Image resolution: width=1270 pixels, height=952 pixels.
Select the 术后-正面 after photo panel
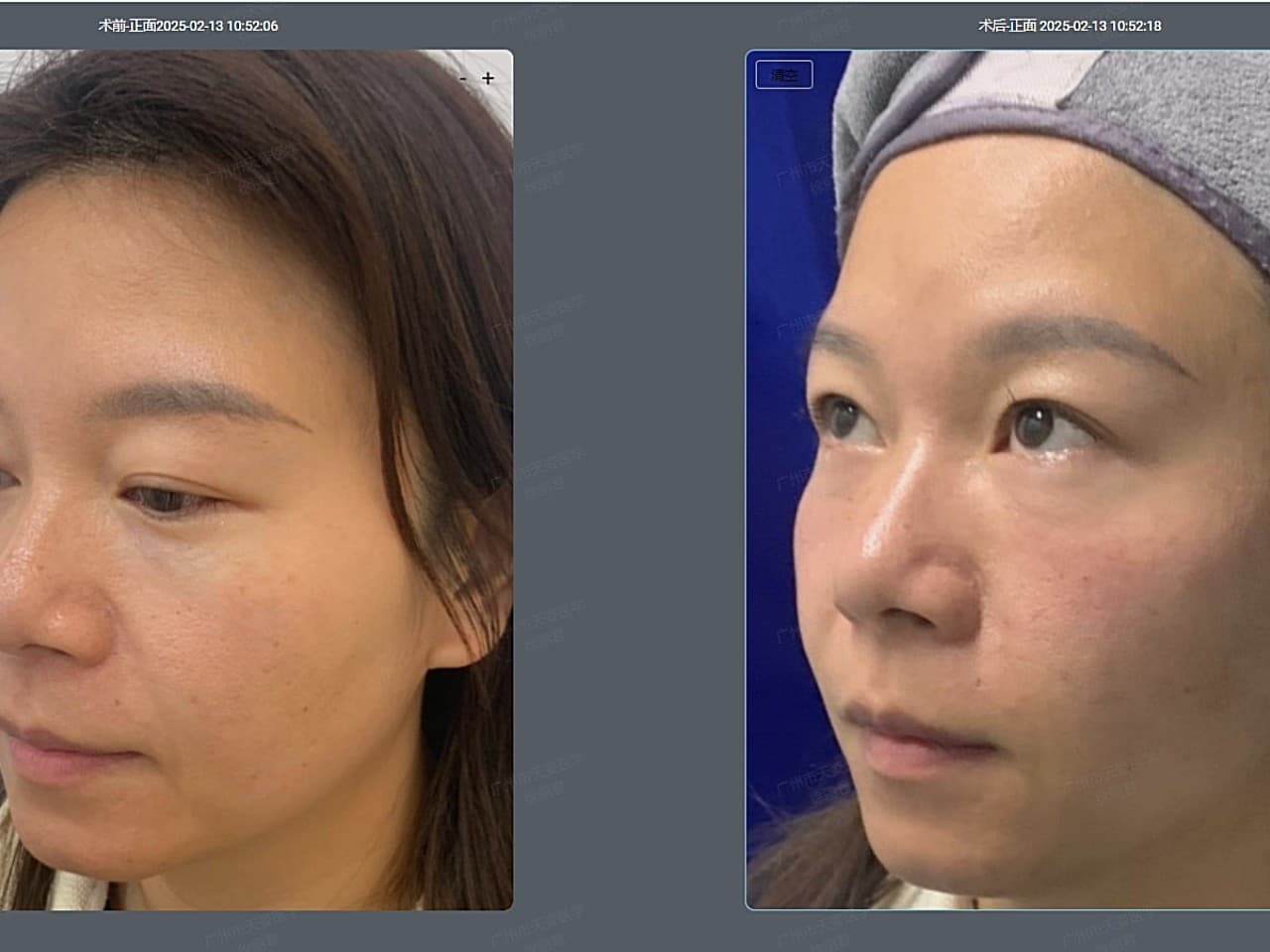point(1007,480)
